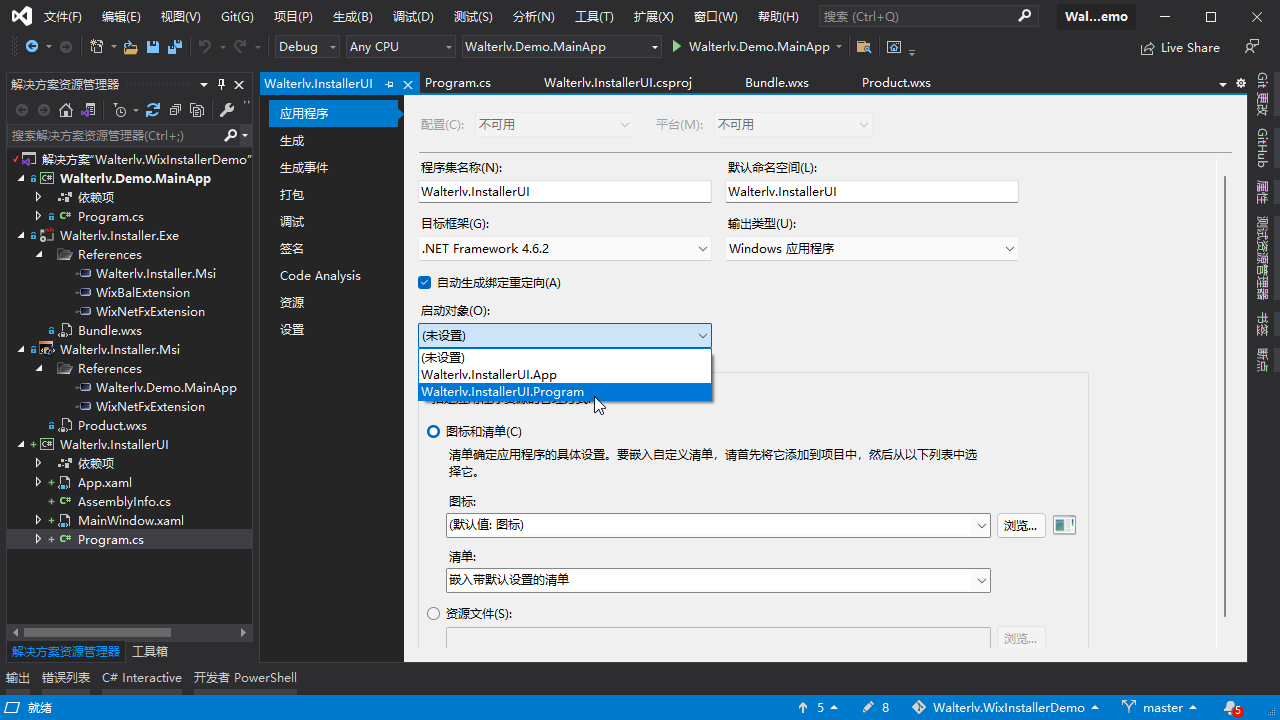Select the 资源文件 radio button
This screenshot has width=1280, height=720.
[x=433, y=614]
